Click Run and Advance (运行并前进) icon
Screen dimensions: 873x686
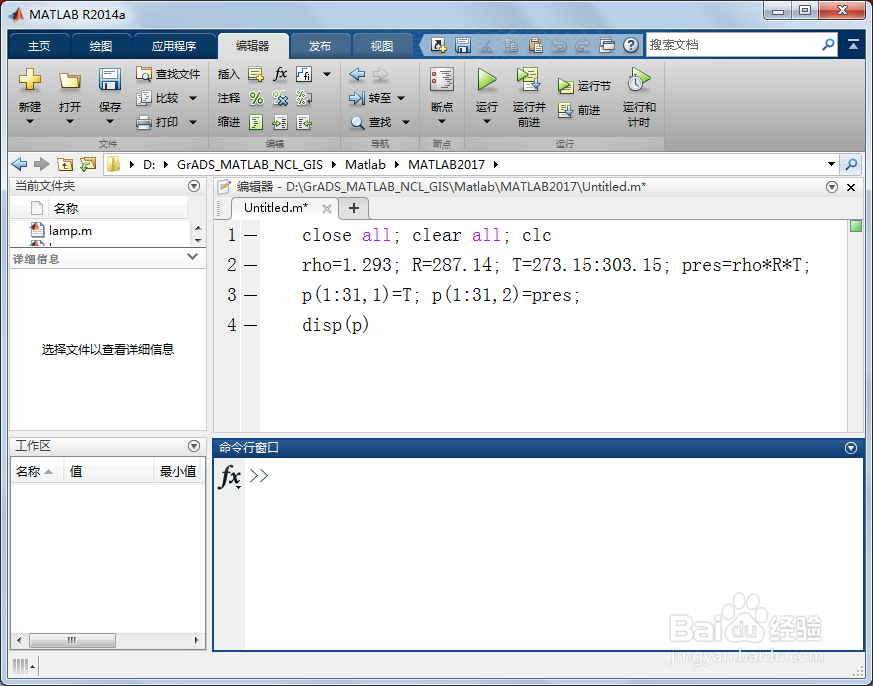point(528,80)
